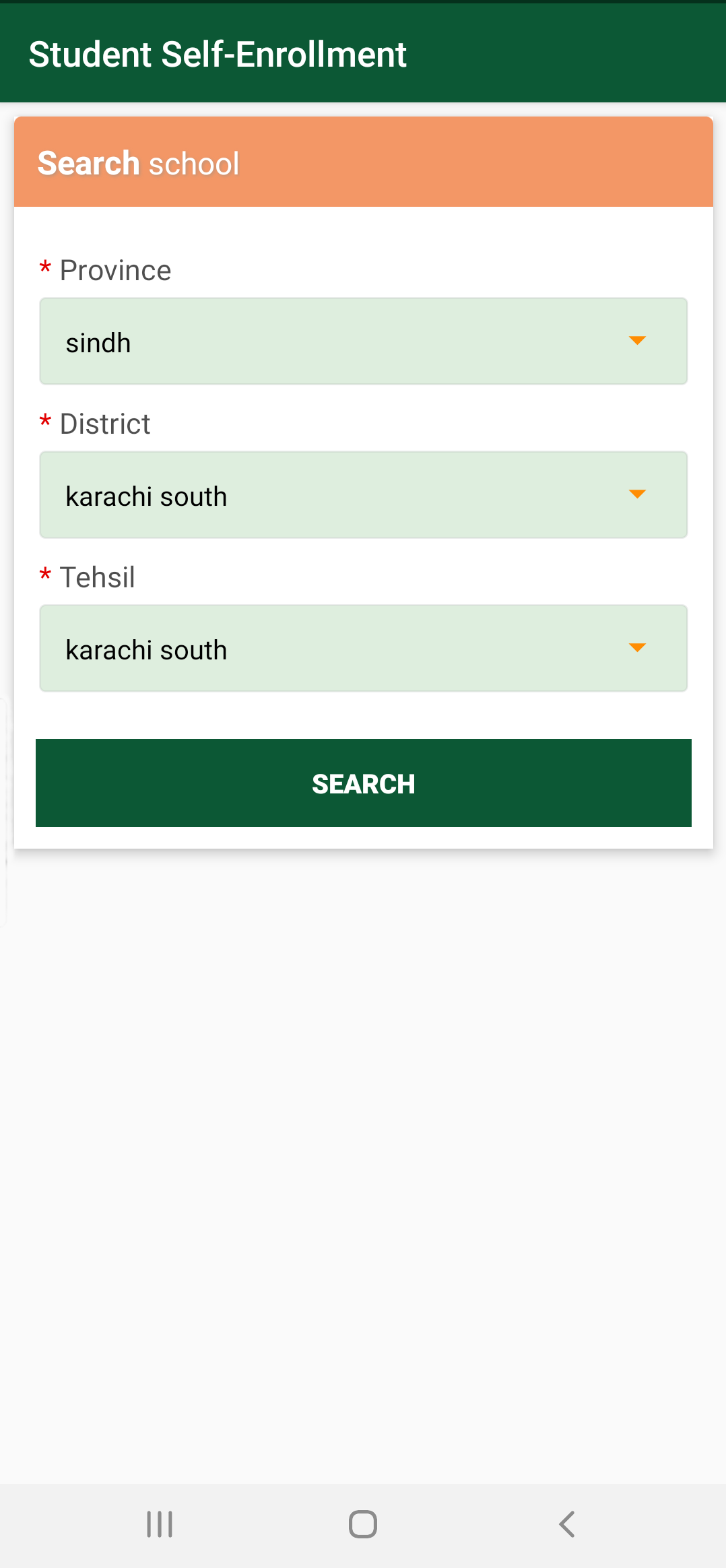The width and height of the screenshot is (726, 1568).
Task: Tap the bold 'Search' word in orange header
Action: tap(88, 163)
